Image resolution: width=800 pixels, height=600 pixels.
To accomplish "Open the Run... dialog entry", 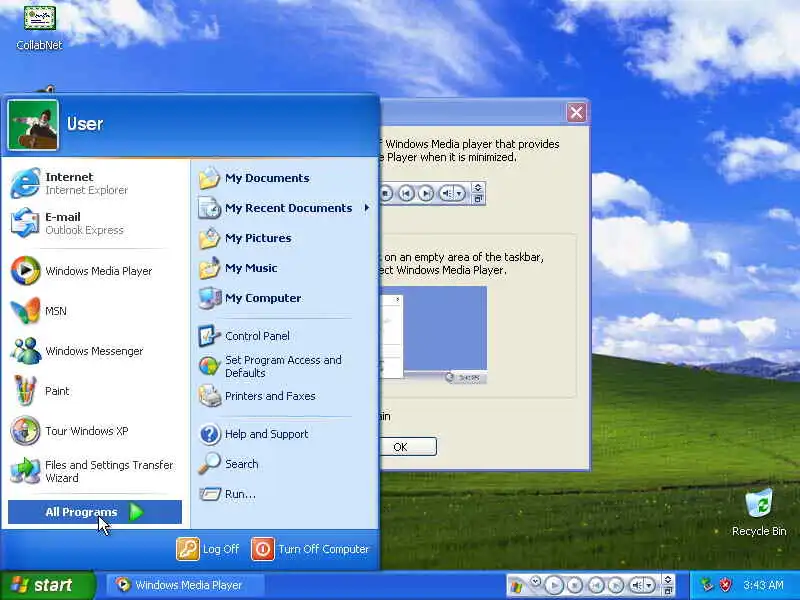I will coord(286,494).
